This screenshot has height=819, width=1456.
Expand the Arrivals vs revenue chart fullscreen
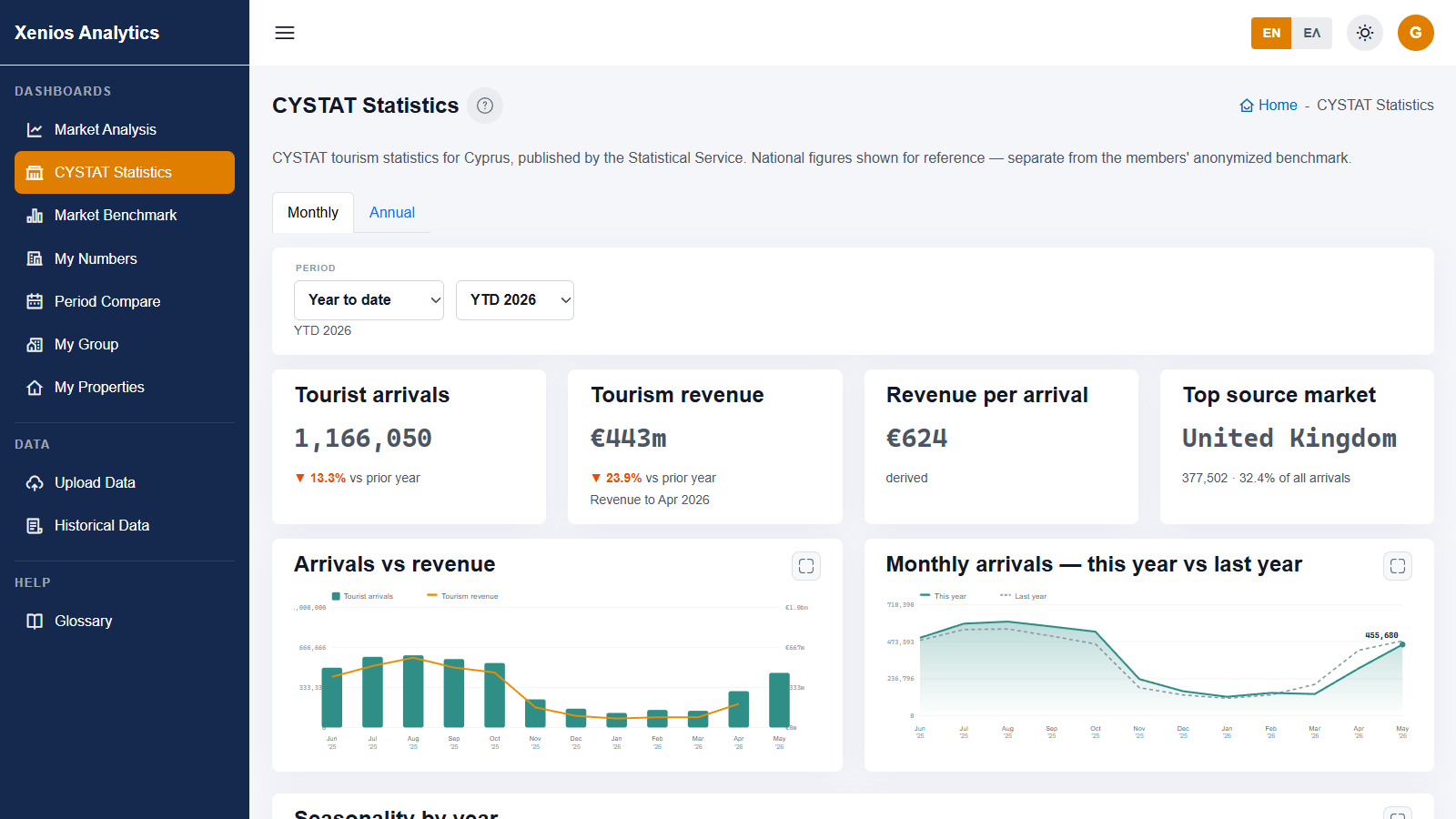(806, 566)
